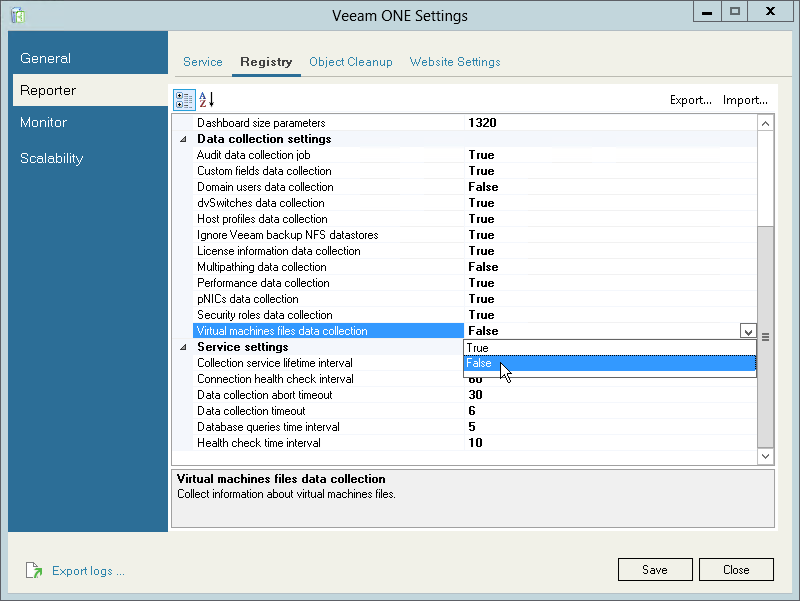800x601 pixels.
Task: Click the Export logs icon
Action: 34,570
